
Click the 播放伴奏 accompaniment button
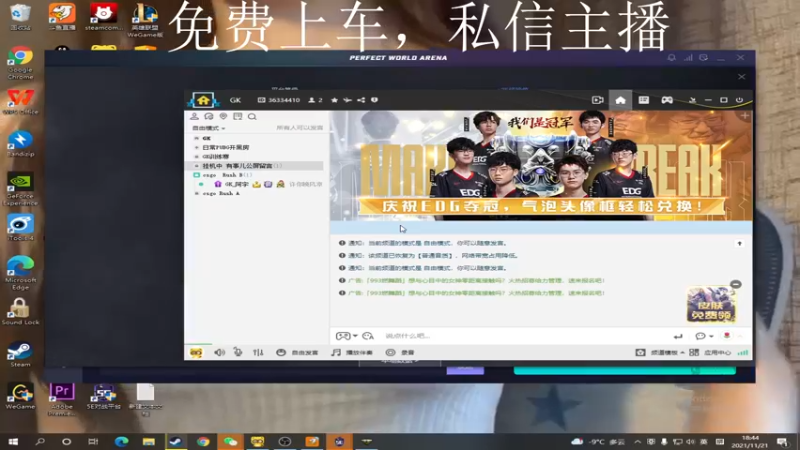[x=352, y=353]
